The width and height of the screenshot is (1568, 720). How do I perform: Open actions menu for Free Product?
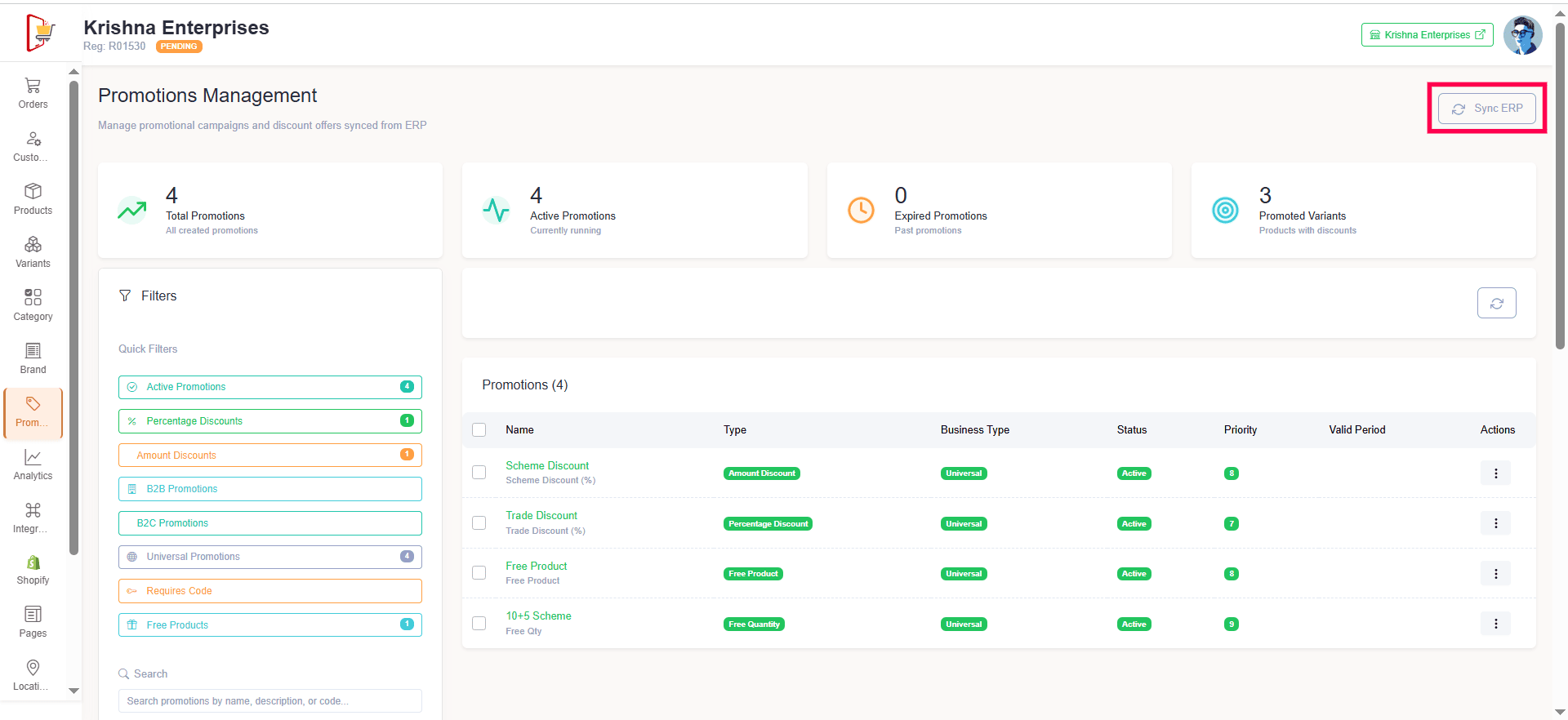tap(1495, 574)
